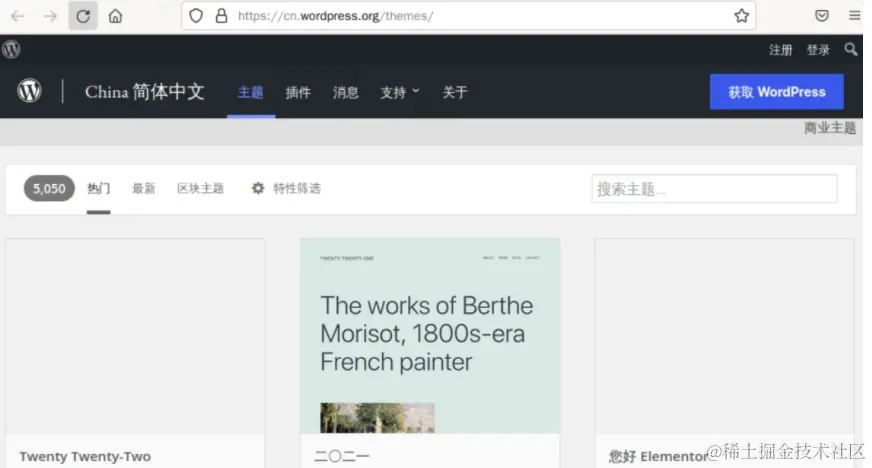Click the browser back arrow

[18, 16]
